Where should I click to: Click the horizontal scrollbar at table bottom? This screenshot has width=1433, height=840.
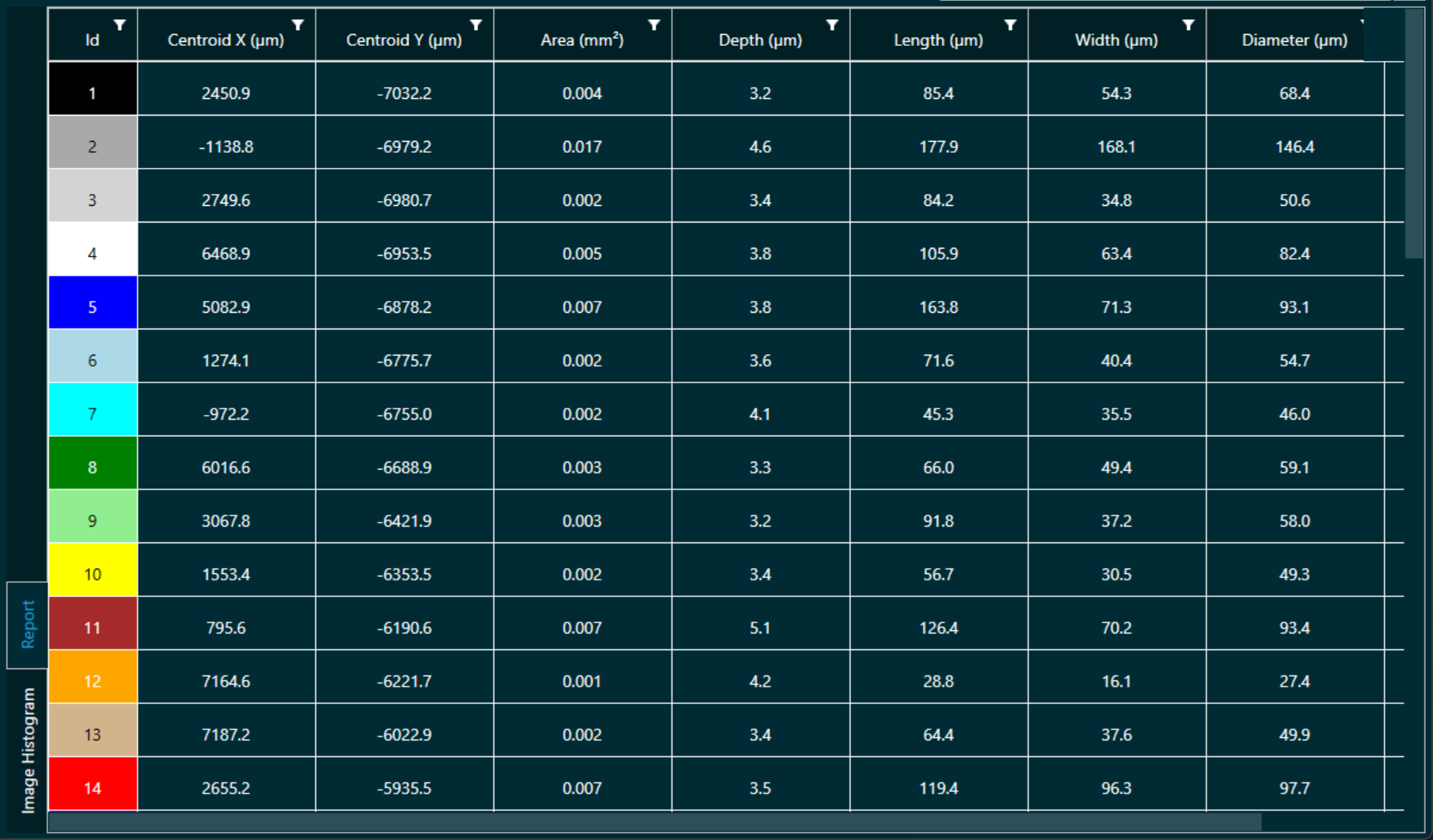[654, 823]
